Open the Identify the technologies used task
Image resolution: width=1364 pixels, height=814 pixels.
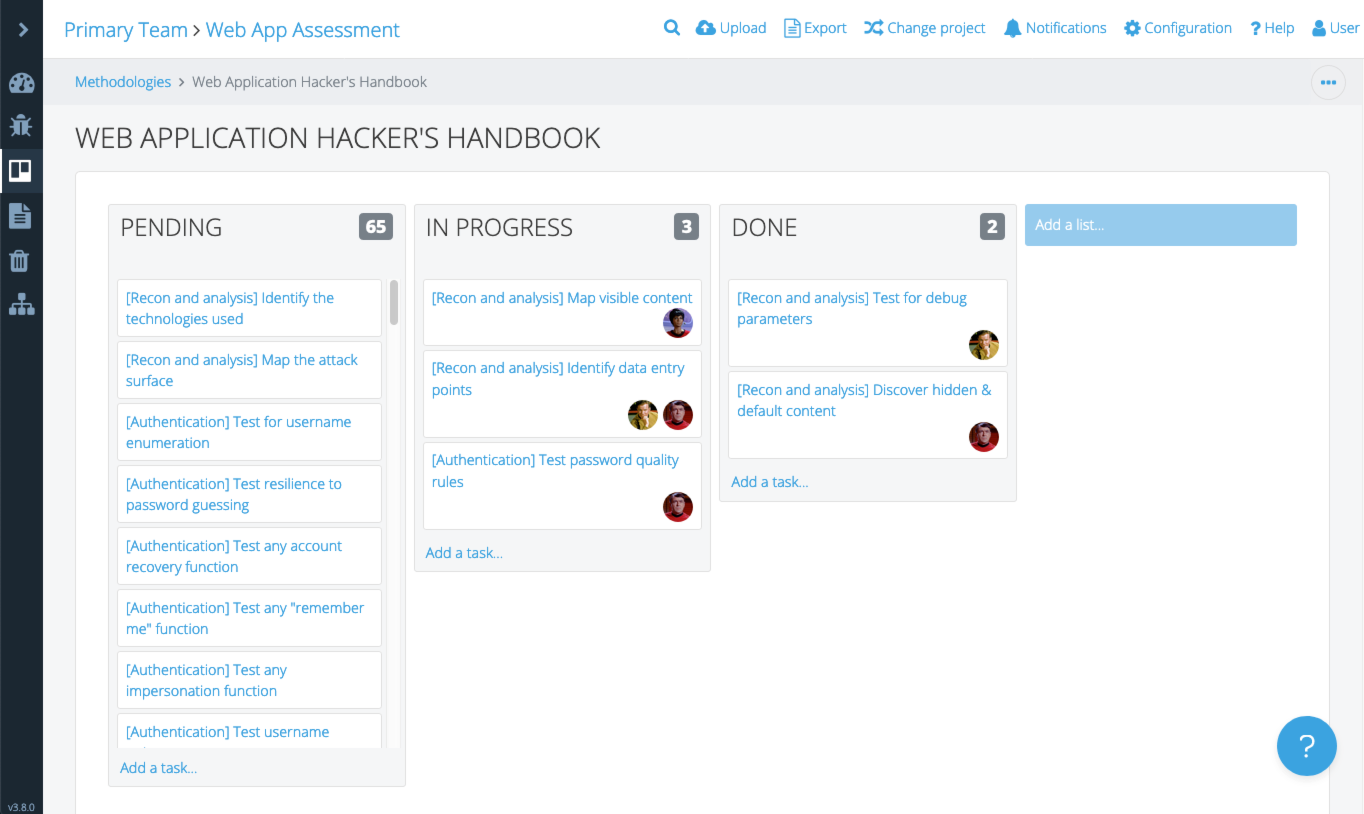(249, 308)
